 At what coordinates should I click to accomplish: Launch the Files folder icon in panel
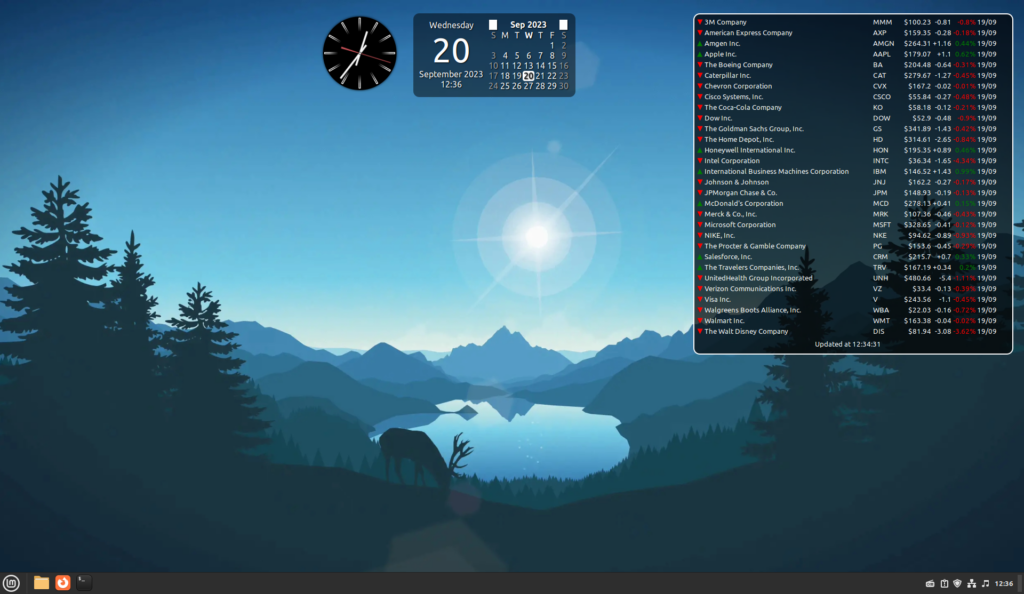point(41,583)
